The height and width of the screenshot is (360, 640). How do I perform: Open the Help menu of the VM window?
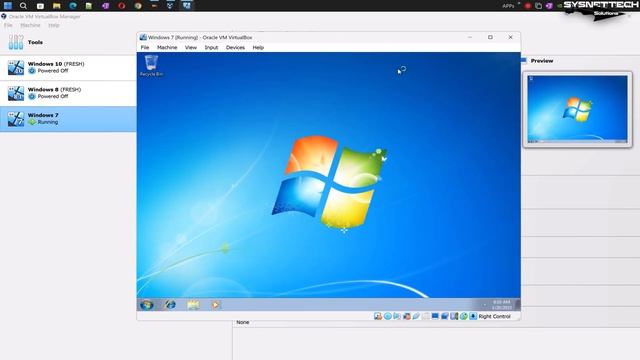[258, 48]
